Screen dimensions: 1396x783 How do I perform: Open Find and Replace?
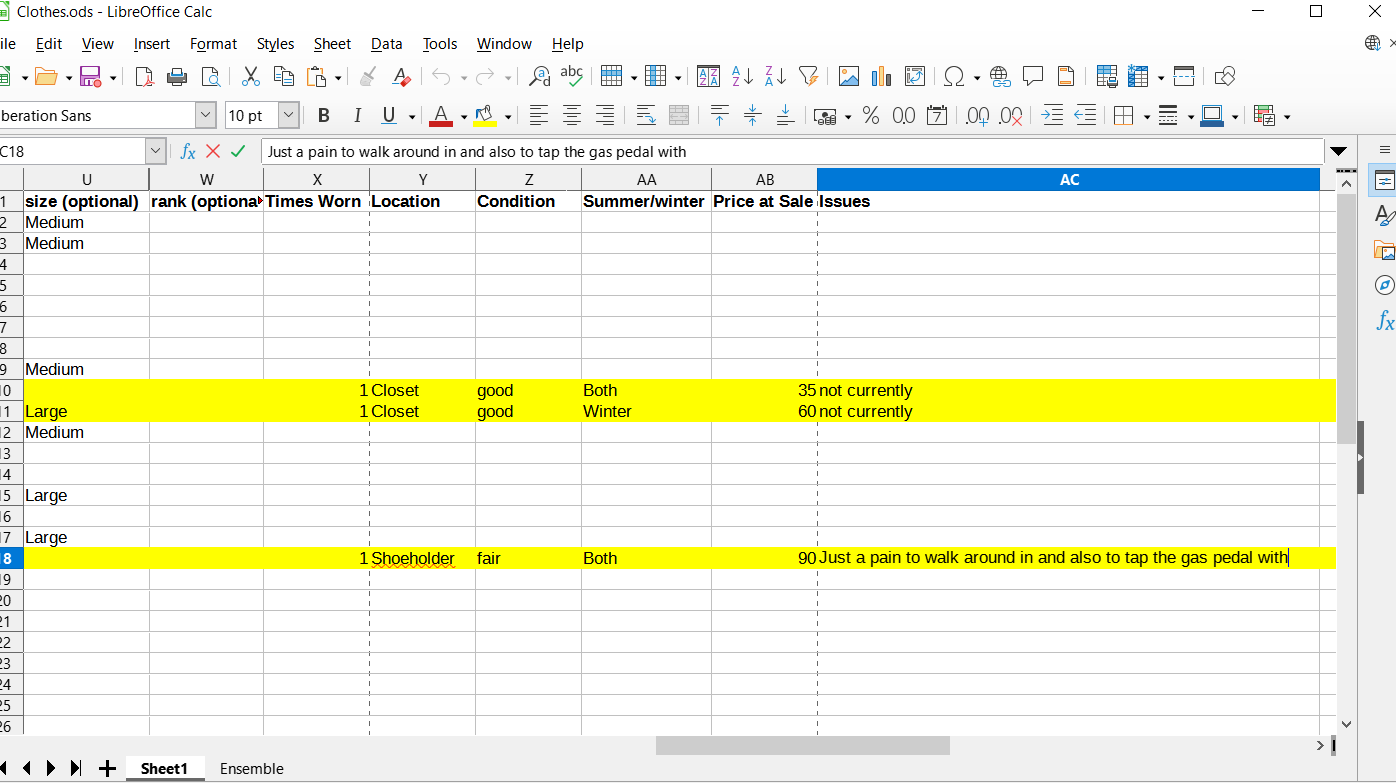[x=539, y=76]
